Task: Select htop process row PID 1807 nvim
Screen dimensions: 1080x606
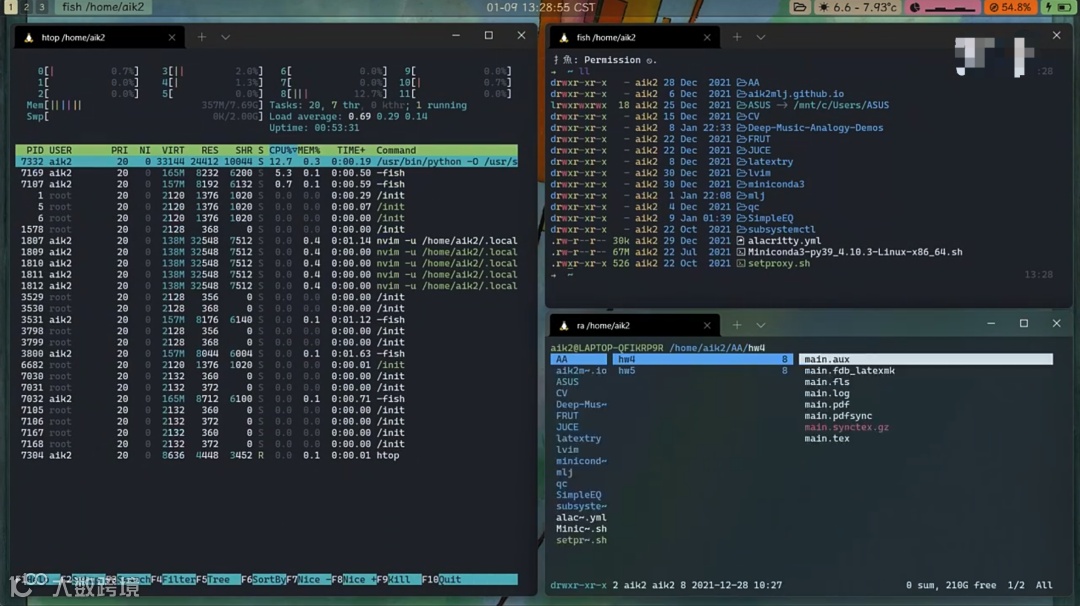Action: [x=267, y=241]
